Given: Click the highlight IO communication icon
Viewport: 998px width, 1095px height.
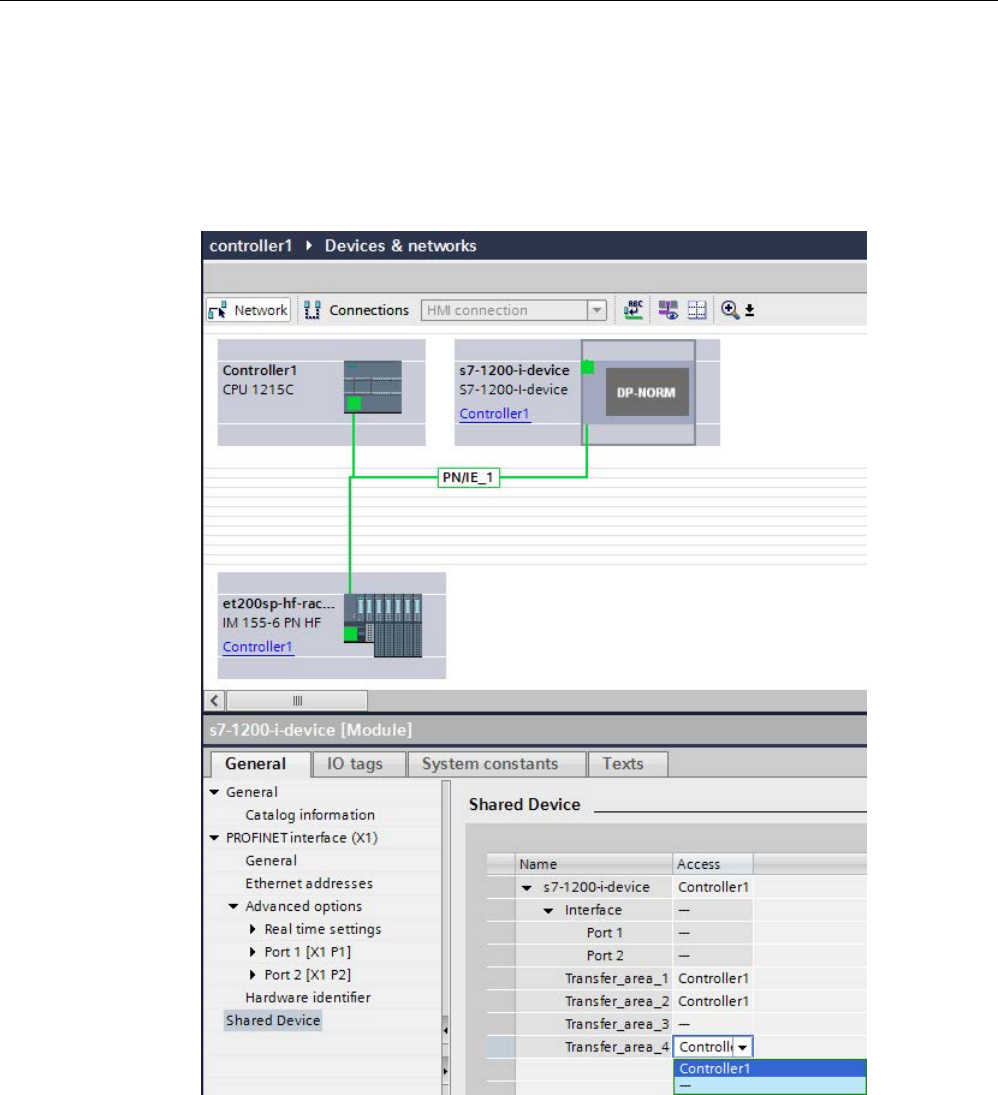Looking at the screenshot, I should tap(668, 310).
